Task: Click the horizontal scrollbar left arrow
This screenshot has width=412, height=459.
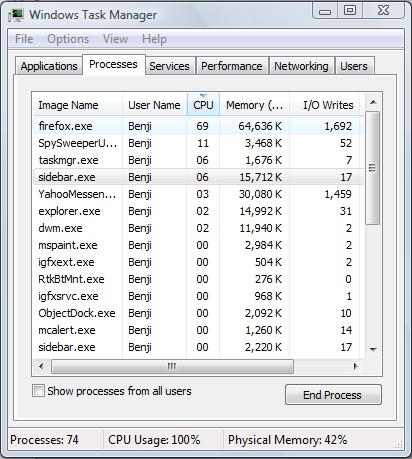Action: click(41, 366)
